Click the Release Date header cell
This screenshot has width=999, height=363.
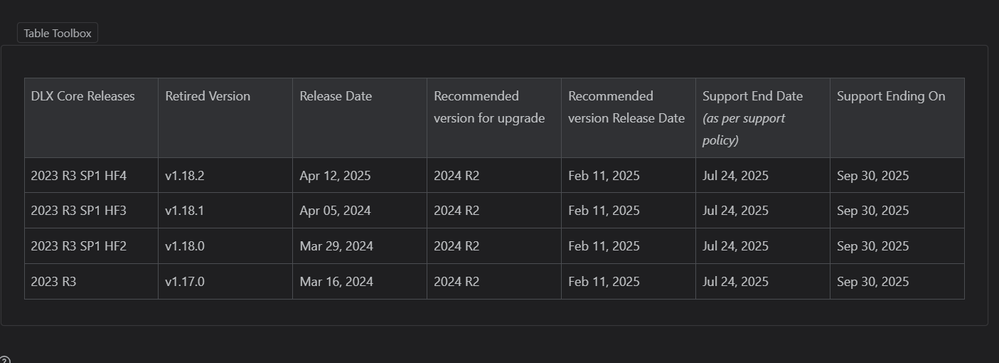coord(360,118)
